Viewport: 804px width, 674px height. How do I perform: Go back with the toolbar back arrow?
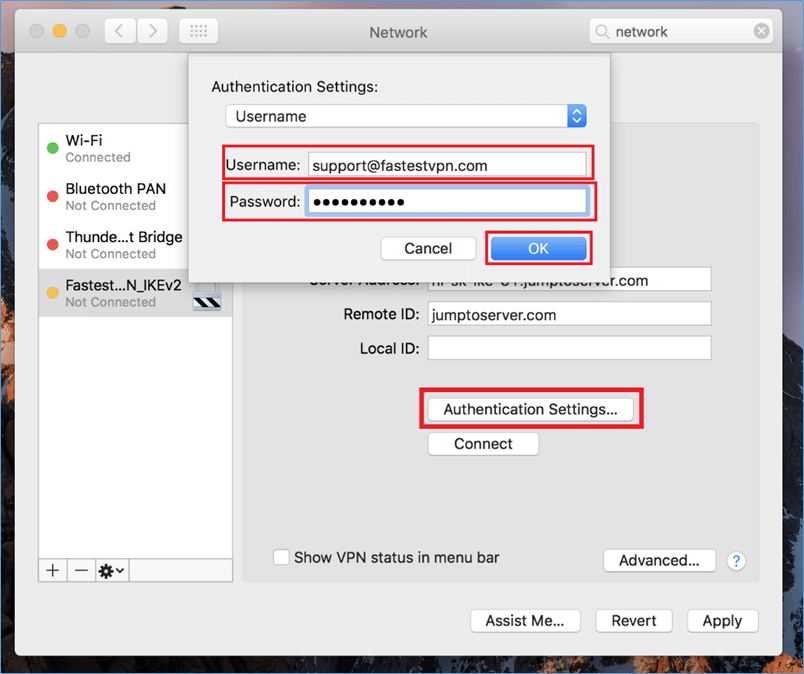pos(120,31)
